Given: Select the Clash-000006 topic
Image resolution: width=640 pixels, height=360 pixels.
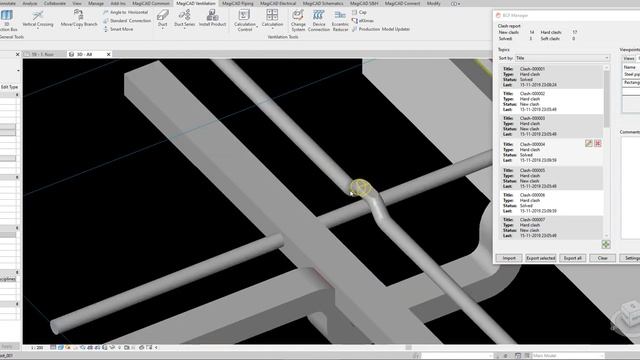Looking at the screenshot, I should coord(552,203).
